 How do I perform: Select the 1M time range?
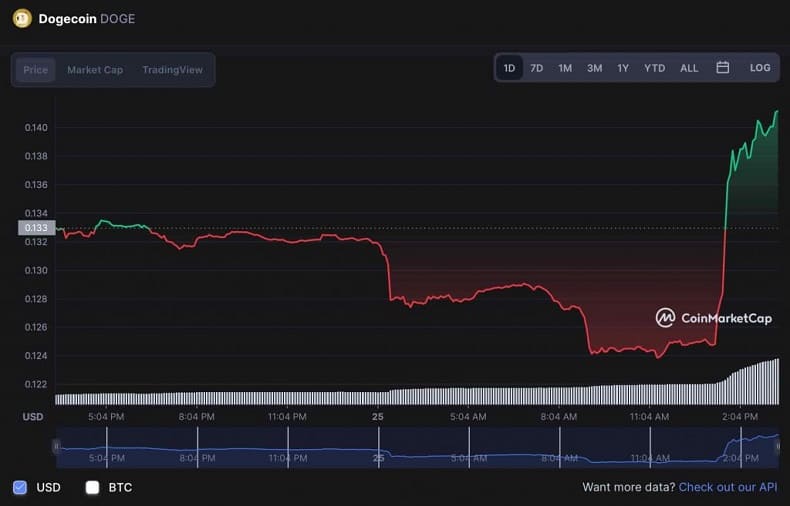click(565, 68)
